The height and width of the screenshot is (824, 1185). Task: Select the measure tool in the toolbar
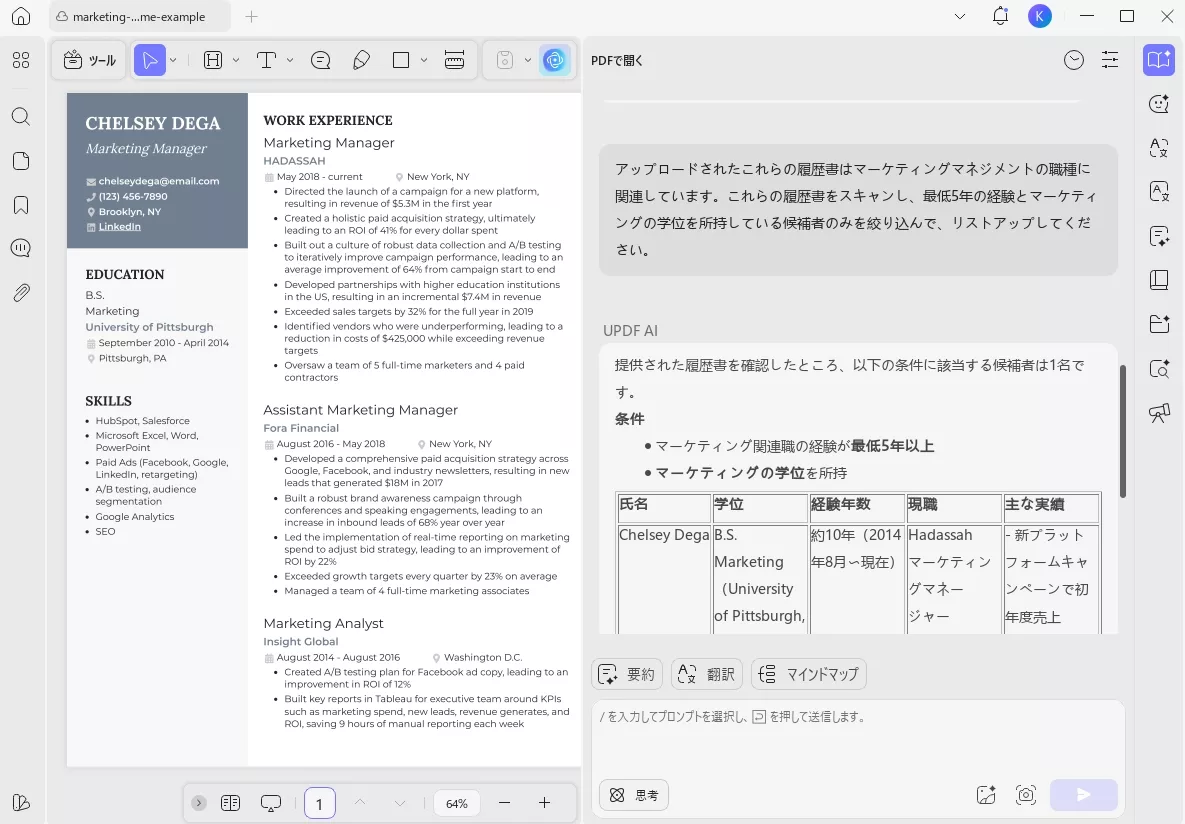pyautogui.click(x=455, y=60)
